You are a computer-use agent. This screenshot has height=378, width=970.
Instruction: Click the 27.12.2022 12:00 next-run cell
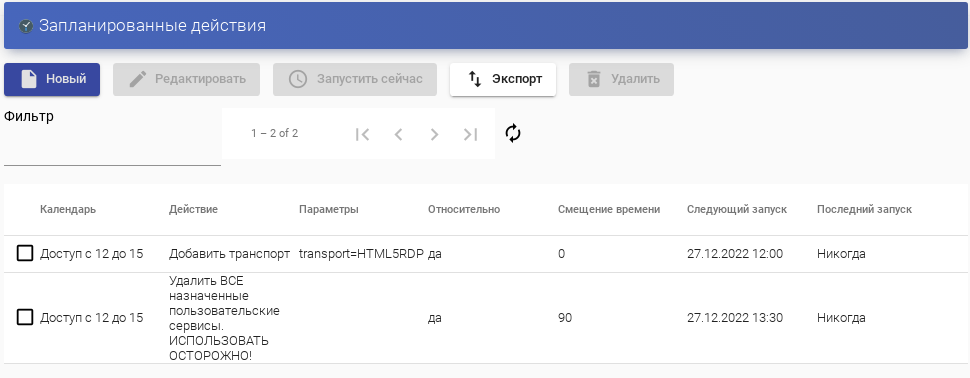click(735, 254)
